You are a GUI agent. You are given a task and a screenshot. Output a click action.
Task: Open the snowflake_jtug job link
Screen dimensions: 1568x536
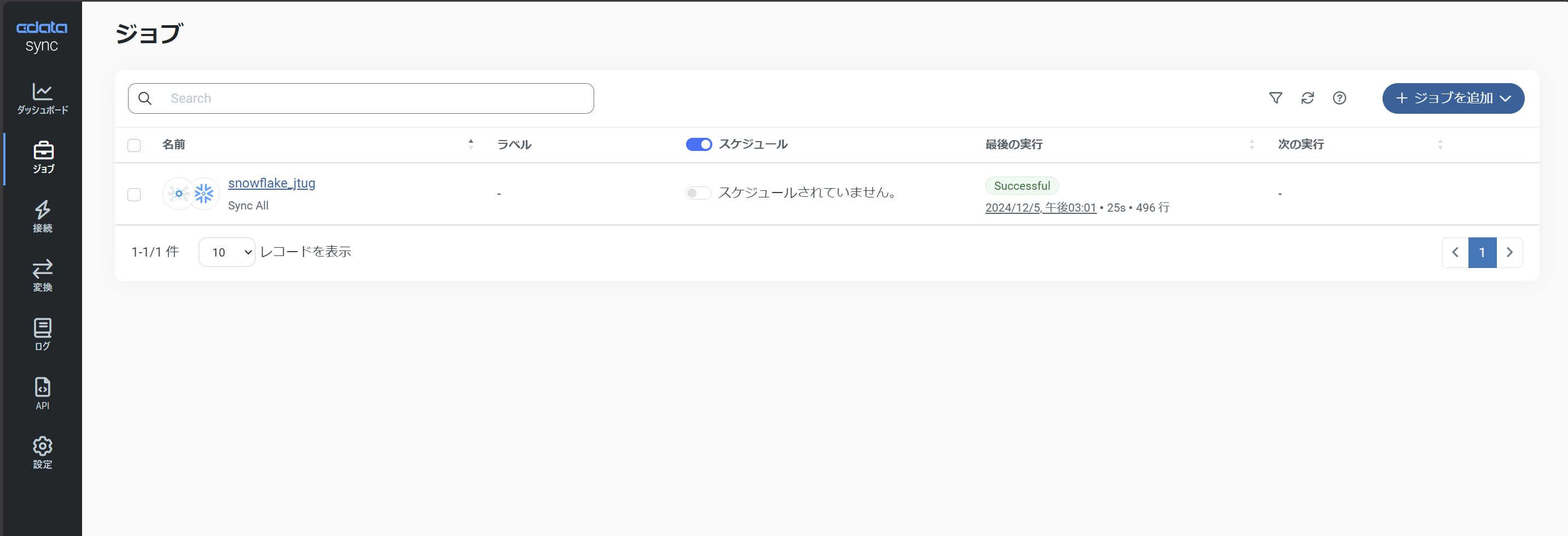(271, 183)
